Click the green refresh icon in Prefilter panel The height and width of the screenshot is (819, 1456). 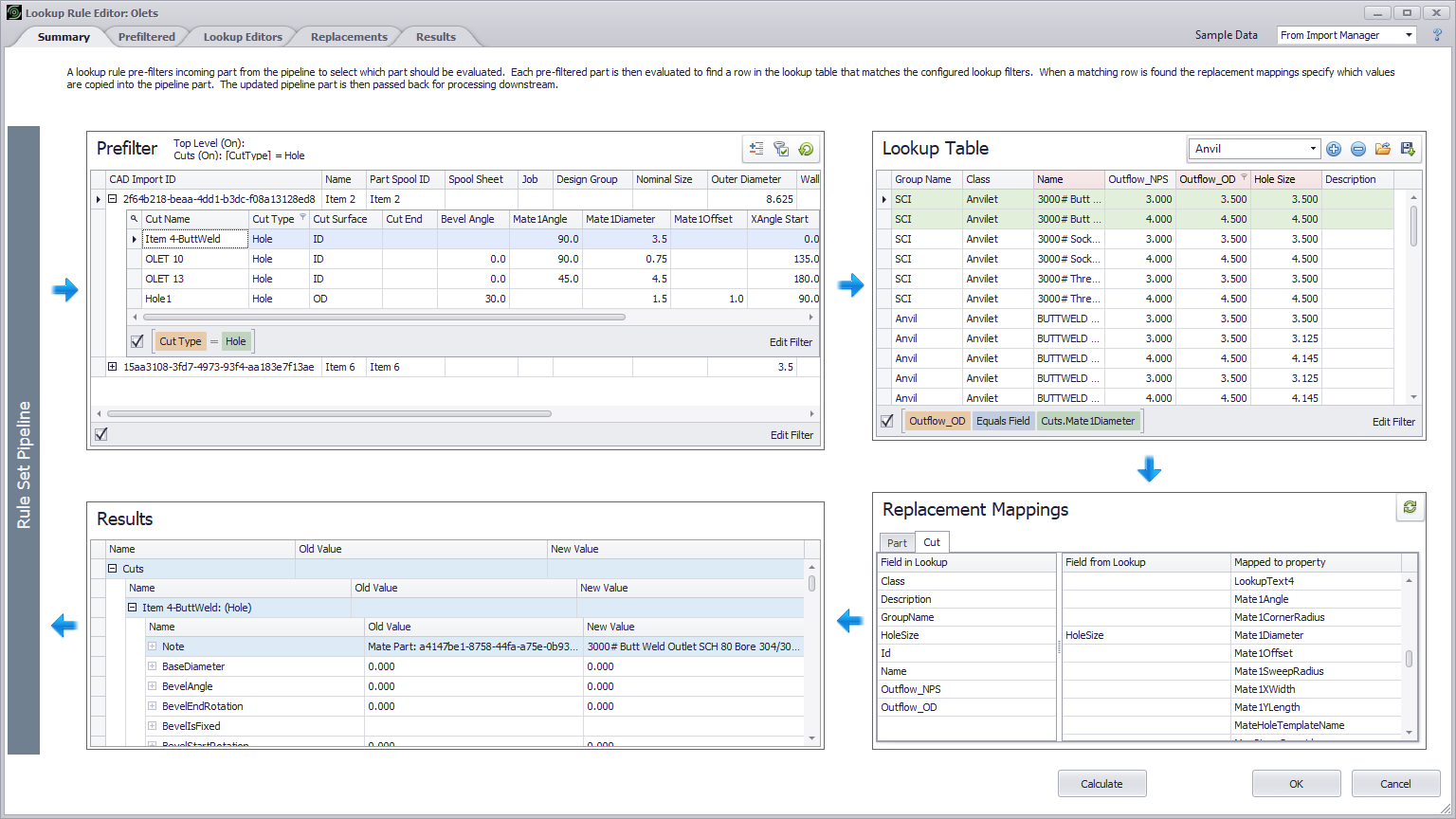click(805, 149)
